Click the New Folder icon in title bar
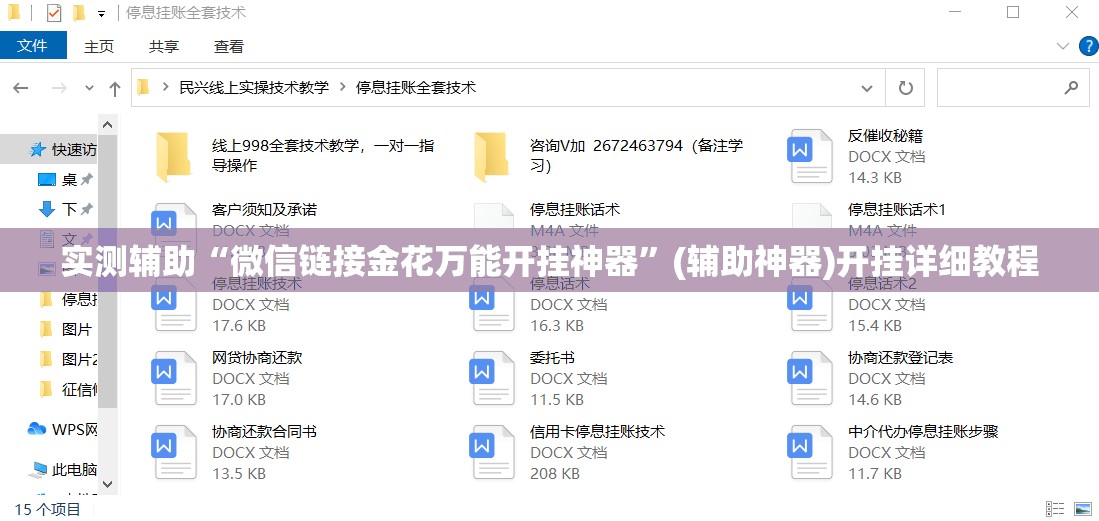This screenshot has height=521, width=1099. 79,13
